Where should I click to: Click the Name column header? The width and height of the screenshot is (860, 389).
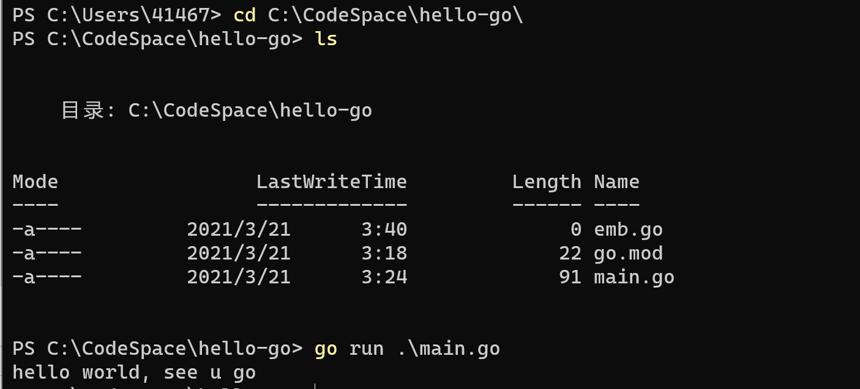coord(616,182)
